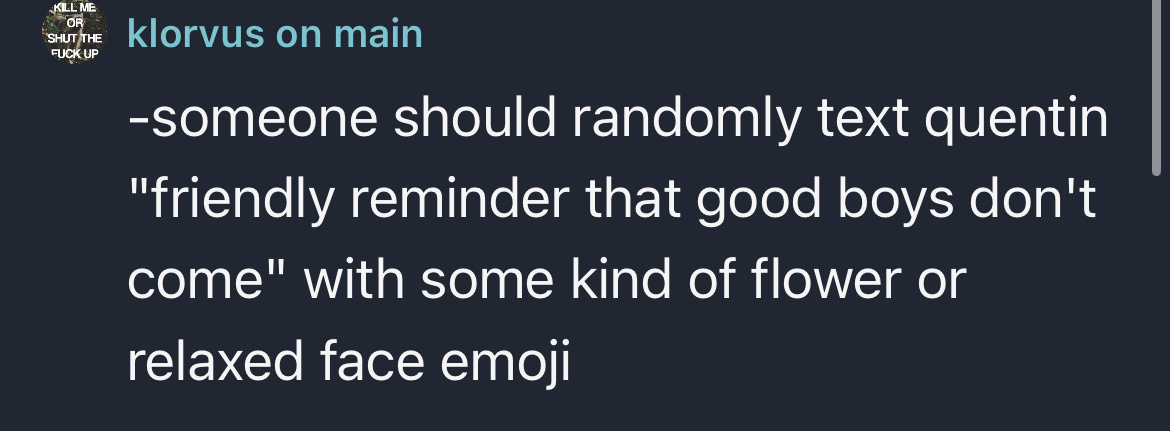Click the 'friendly reminder' line of text
1170x431 pixels.
pos(612,200)
